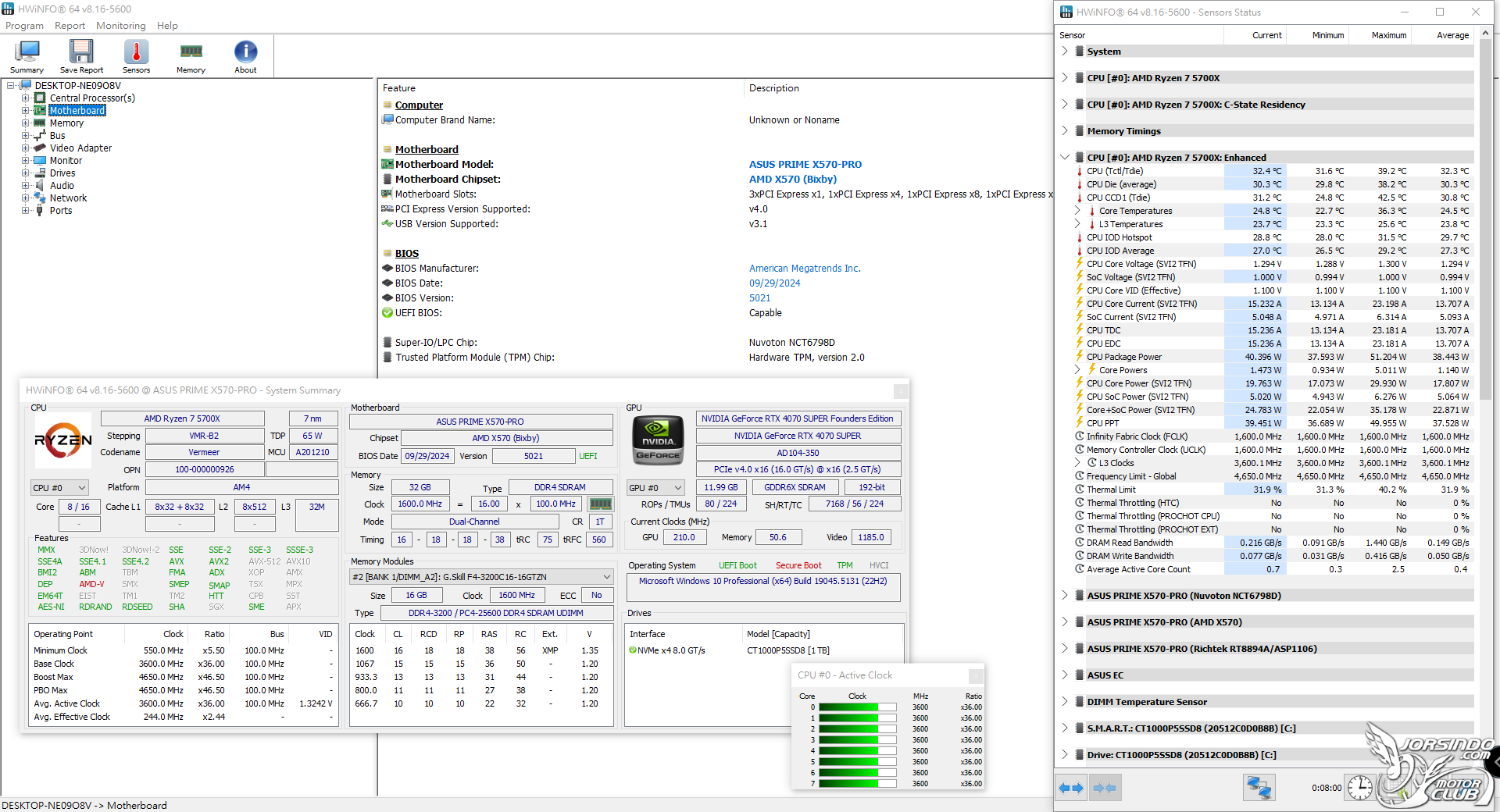Click the Bus icon in the tree
Viewport: 1500px width, 812px height.
tap(40, 136)
